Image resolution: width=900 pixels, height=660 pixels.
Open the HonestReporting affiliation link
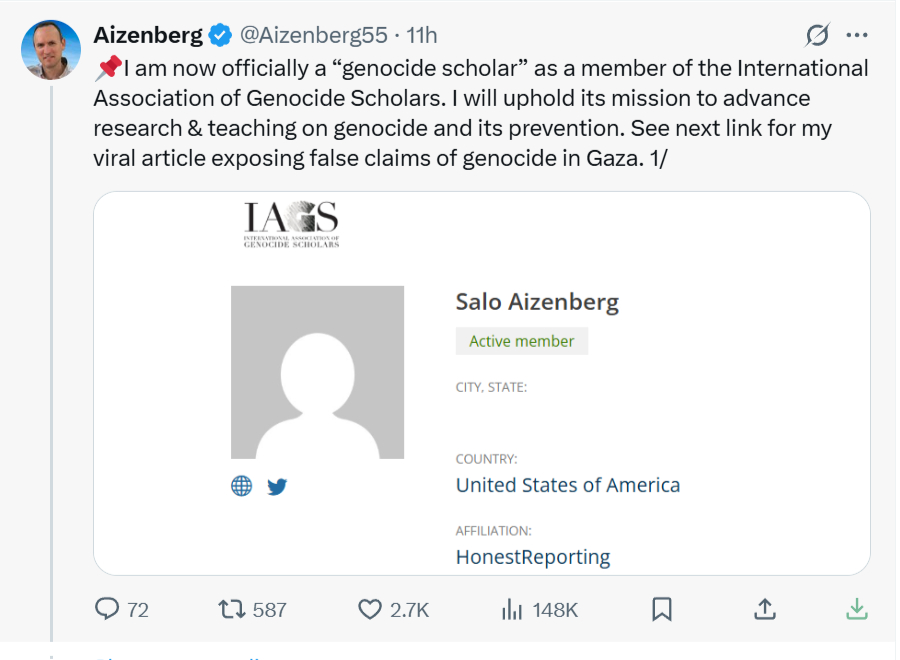pyautogui.click(x=532, y=557)
